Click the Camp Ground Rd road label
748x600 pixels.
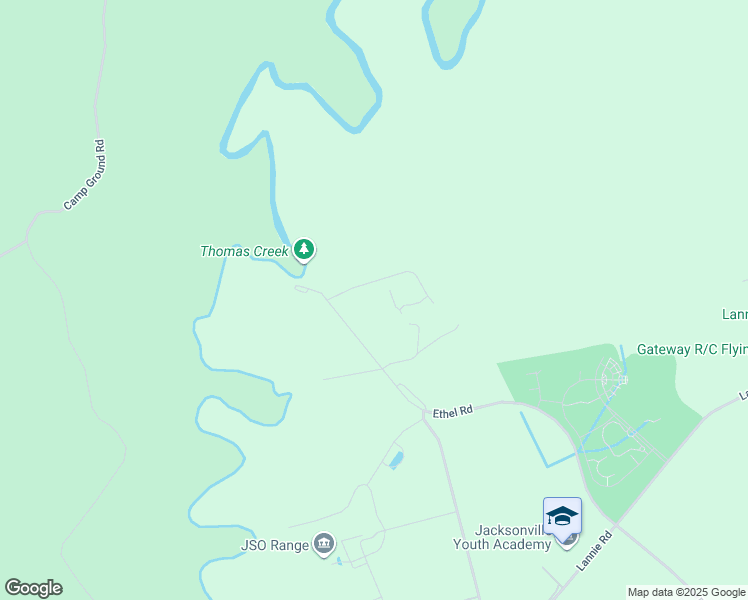(x=85, y=175)
